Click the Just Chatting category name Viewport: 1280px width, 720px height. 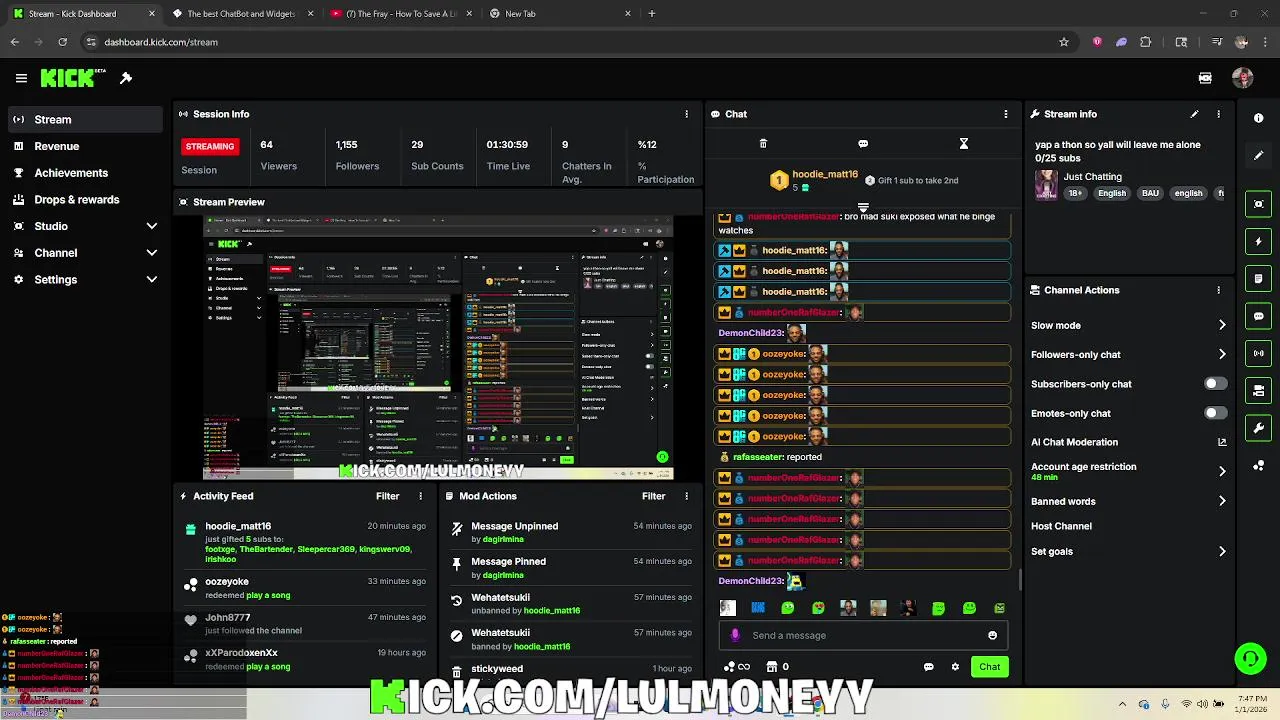coord(1093,177)
